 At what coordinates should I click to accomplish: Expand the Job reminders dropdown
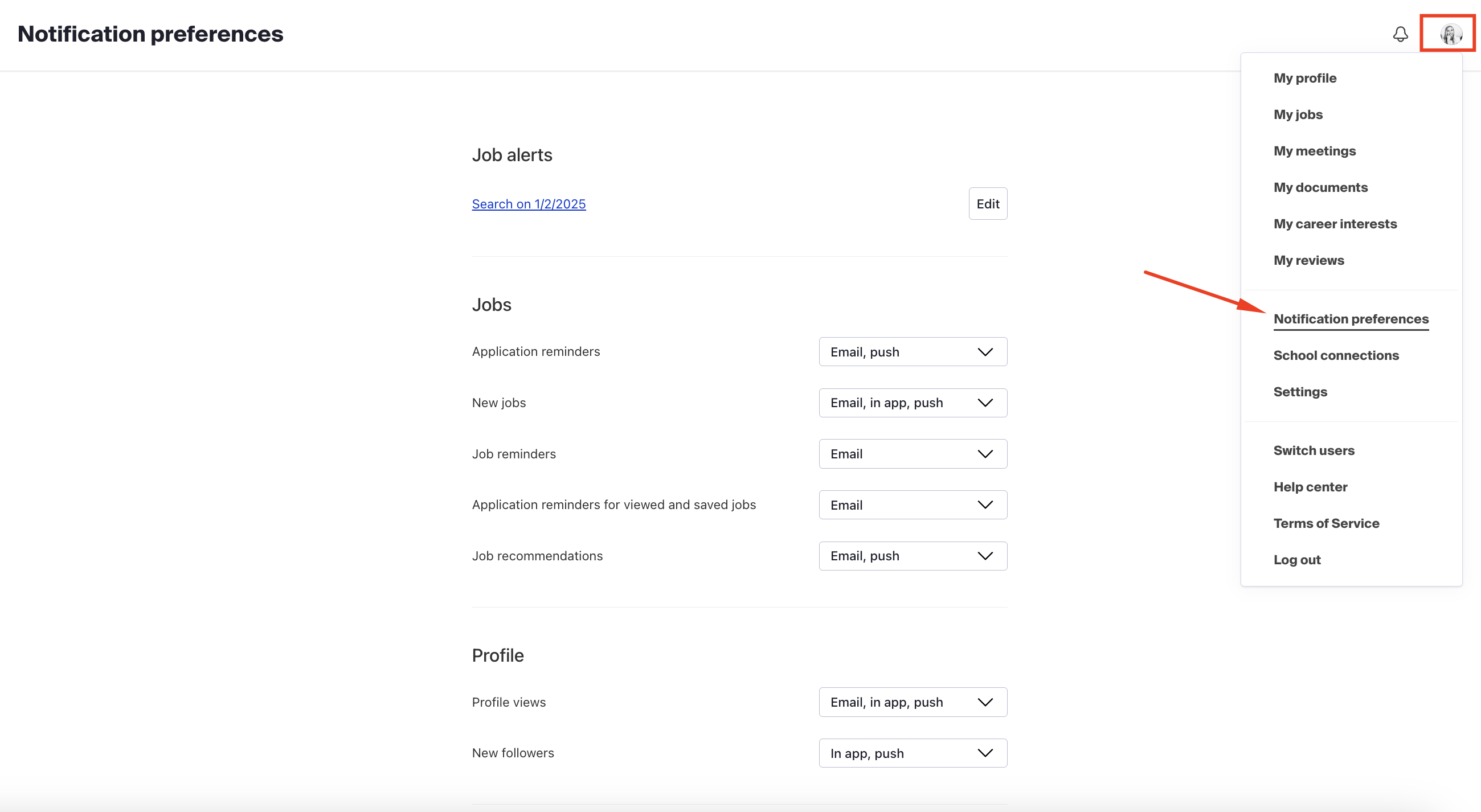(913, 453)
